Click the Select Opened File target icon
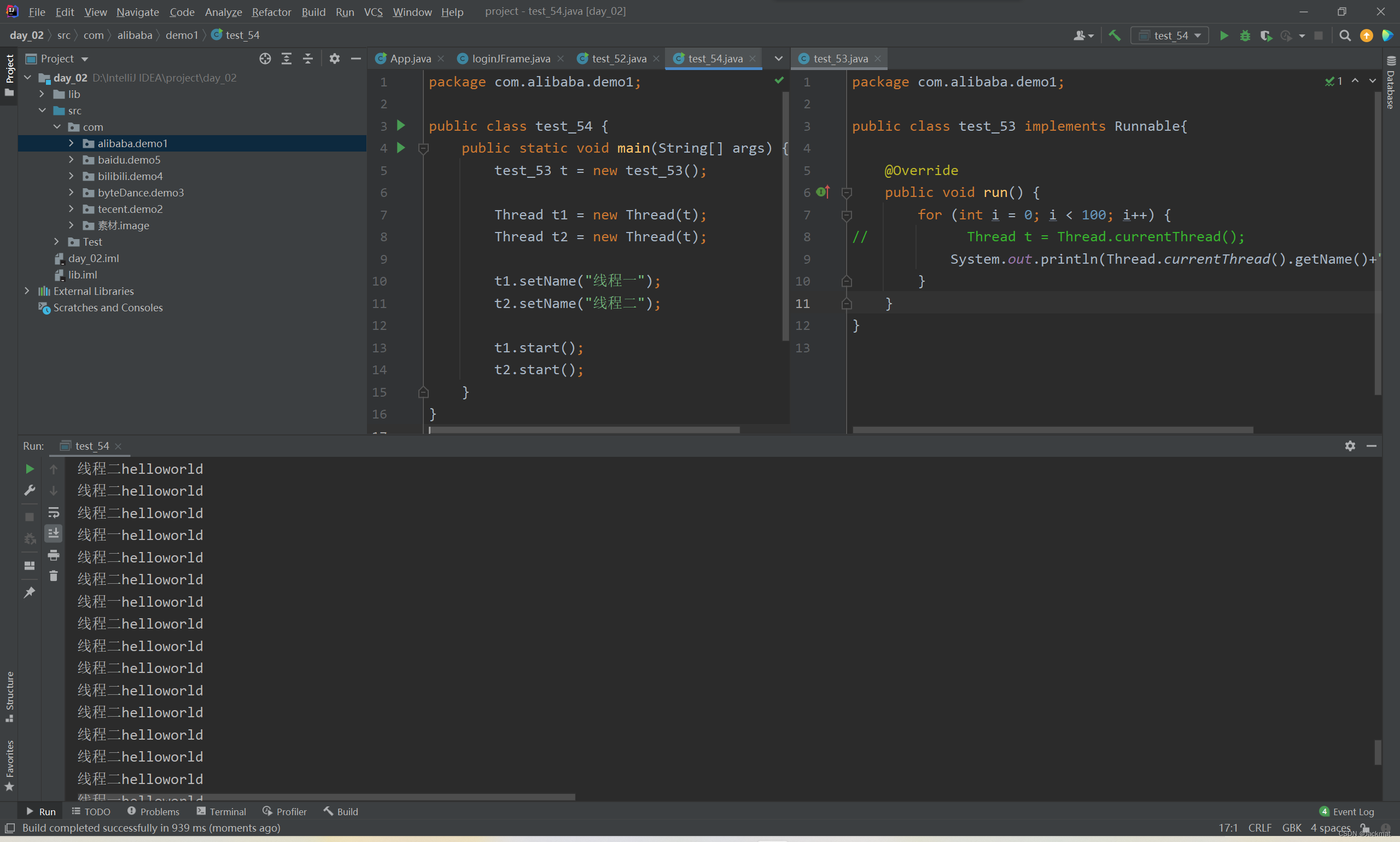 tap(265, 59)
